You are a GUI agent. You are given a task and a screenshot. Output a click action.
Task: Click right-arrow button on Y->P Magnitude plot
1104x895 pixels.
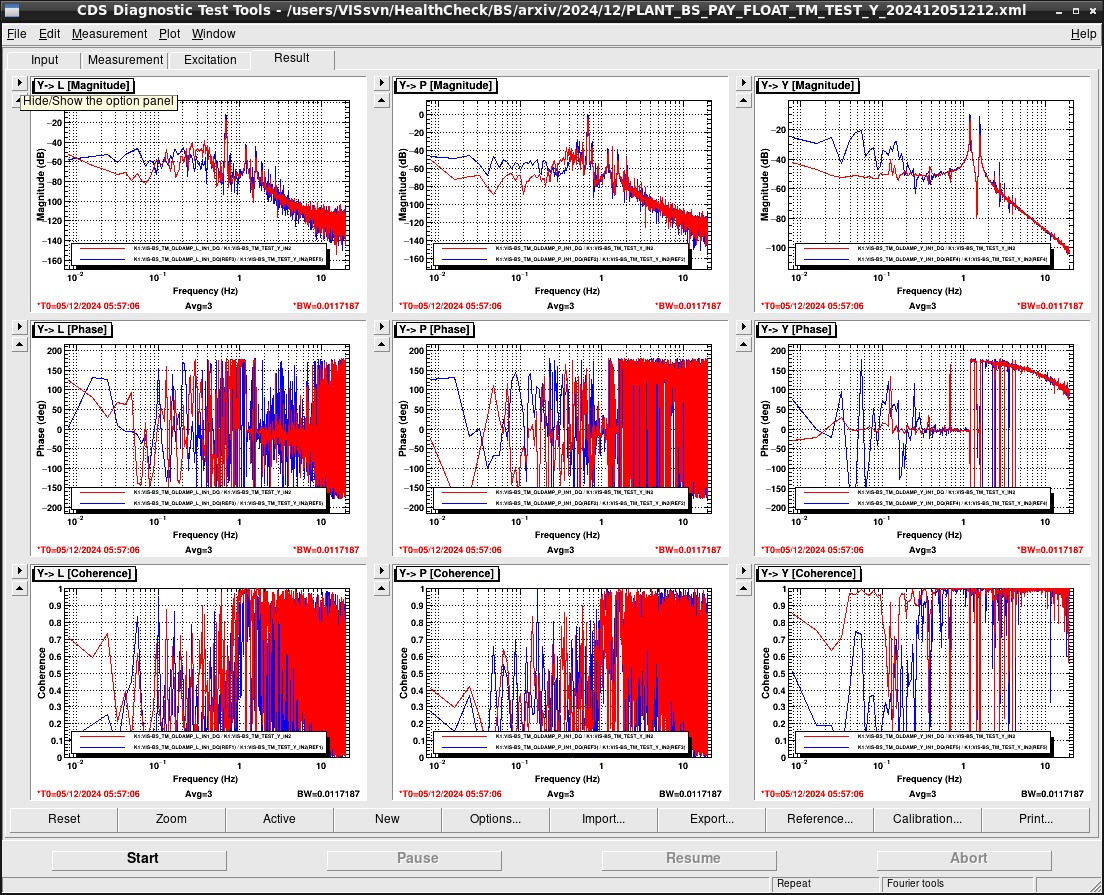pyautogui.click(x=382, y=83)
